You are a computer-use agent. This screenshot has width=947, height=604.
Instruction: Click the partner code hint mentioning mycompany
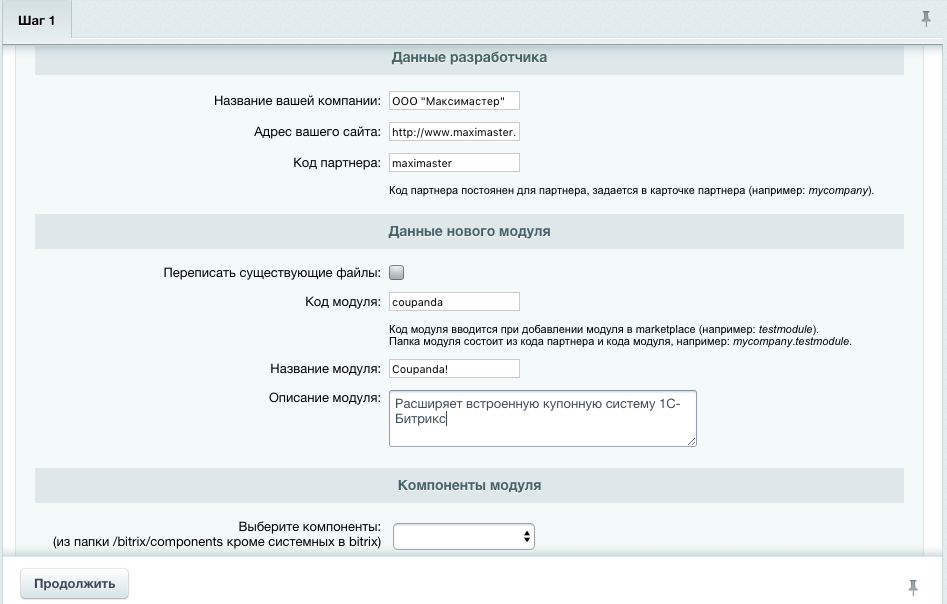pyautogui.click(x=632, y=190)
